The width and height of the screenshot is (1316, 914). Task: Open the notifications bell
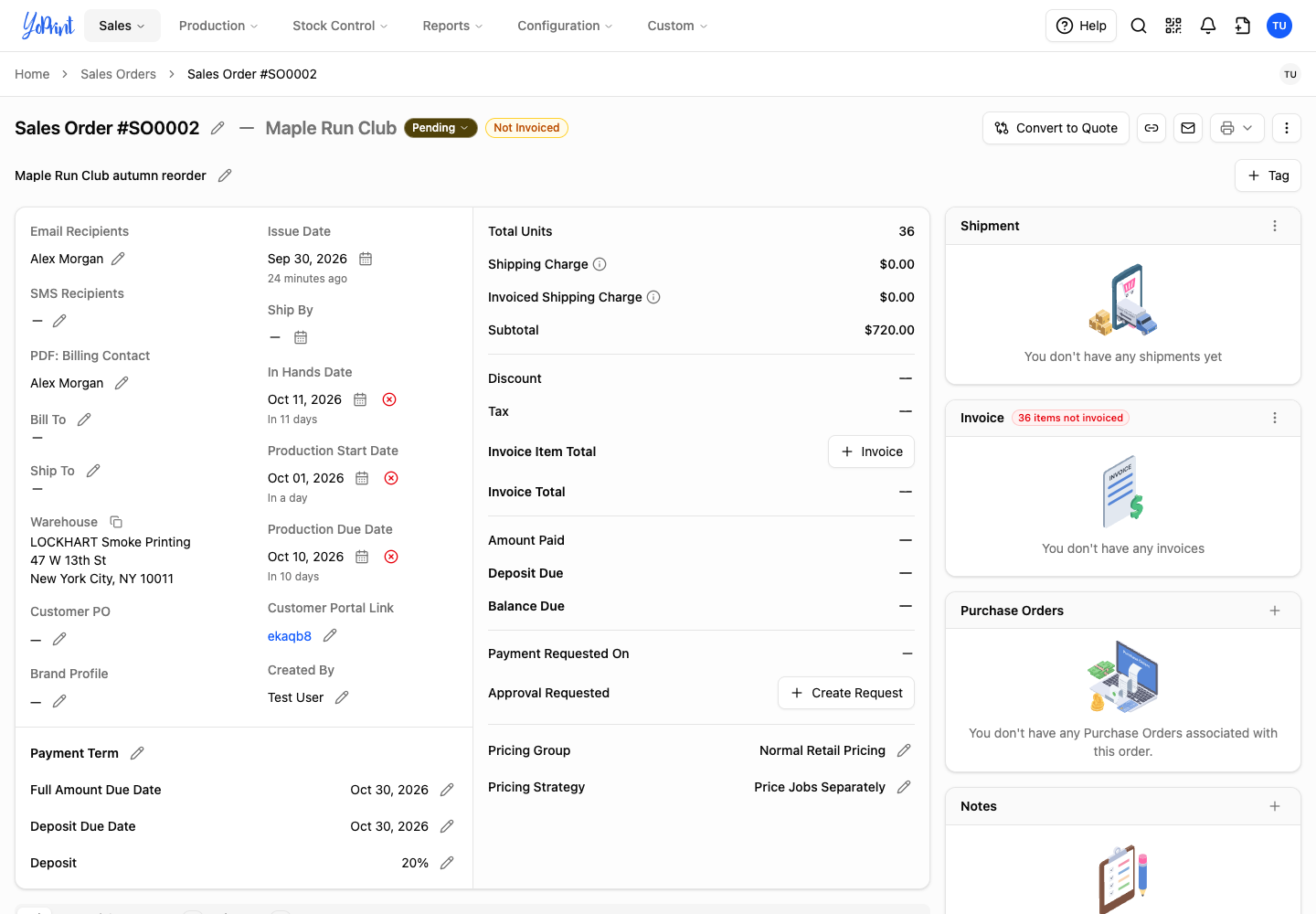click(x=1208, y=26)
